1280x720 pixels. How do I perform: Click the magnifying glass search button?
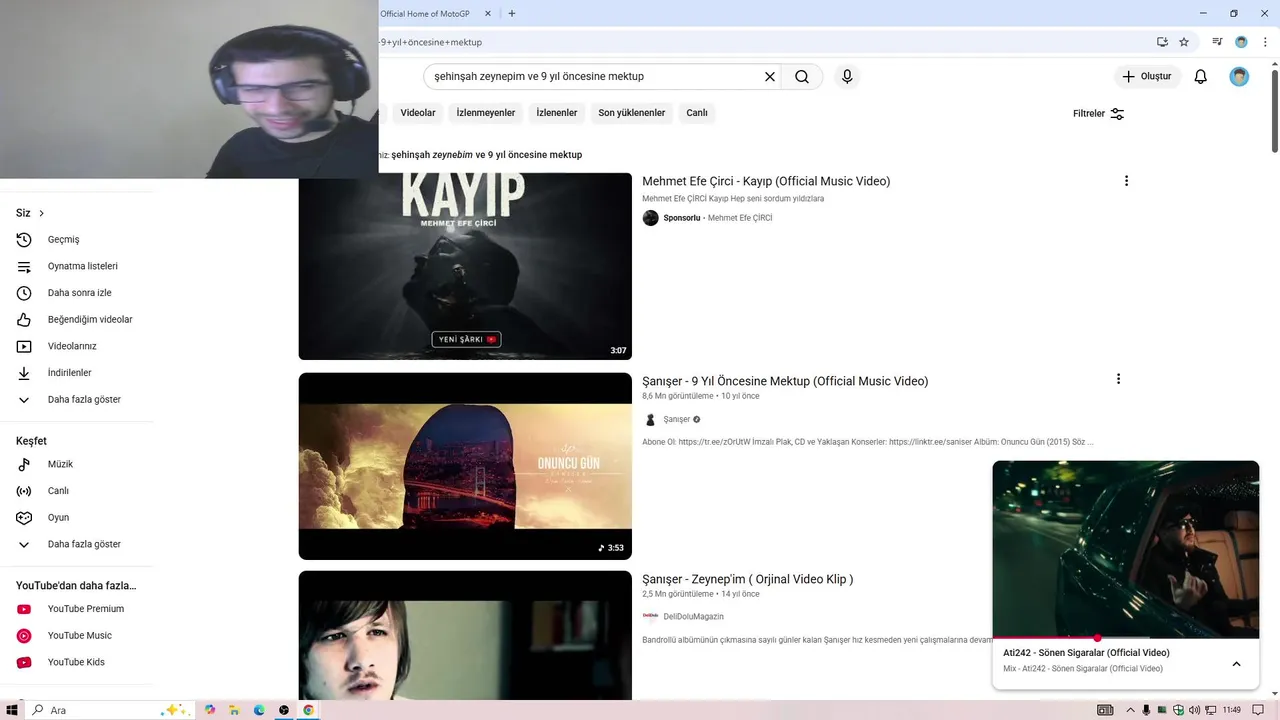802,76
